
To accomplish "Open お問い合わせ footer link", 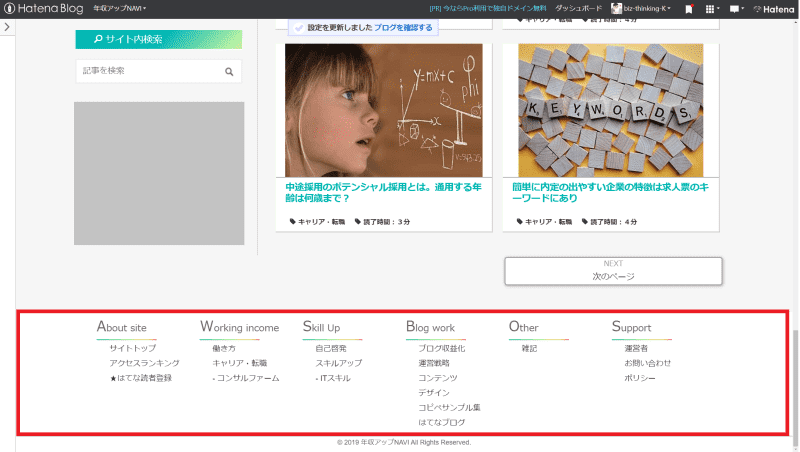I will click(x=648, y=363).
